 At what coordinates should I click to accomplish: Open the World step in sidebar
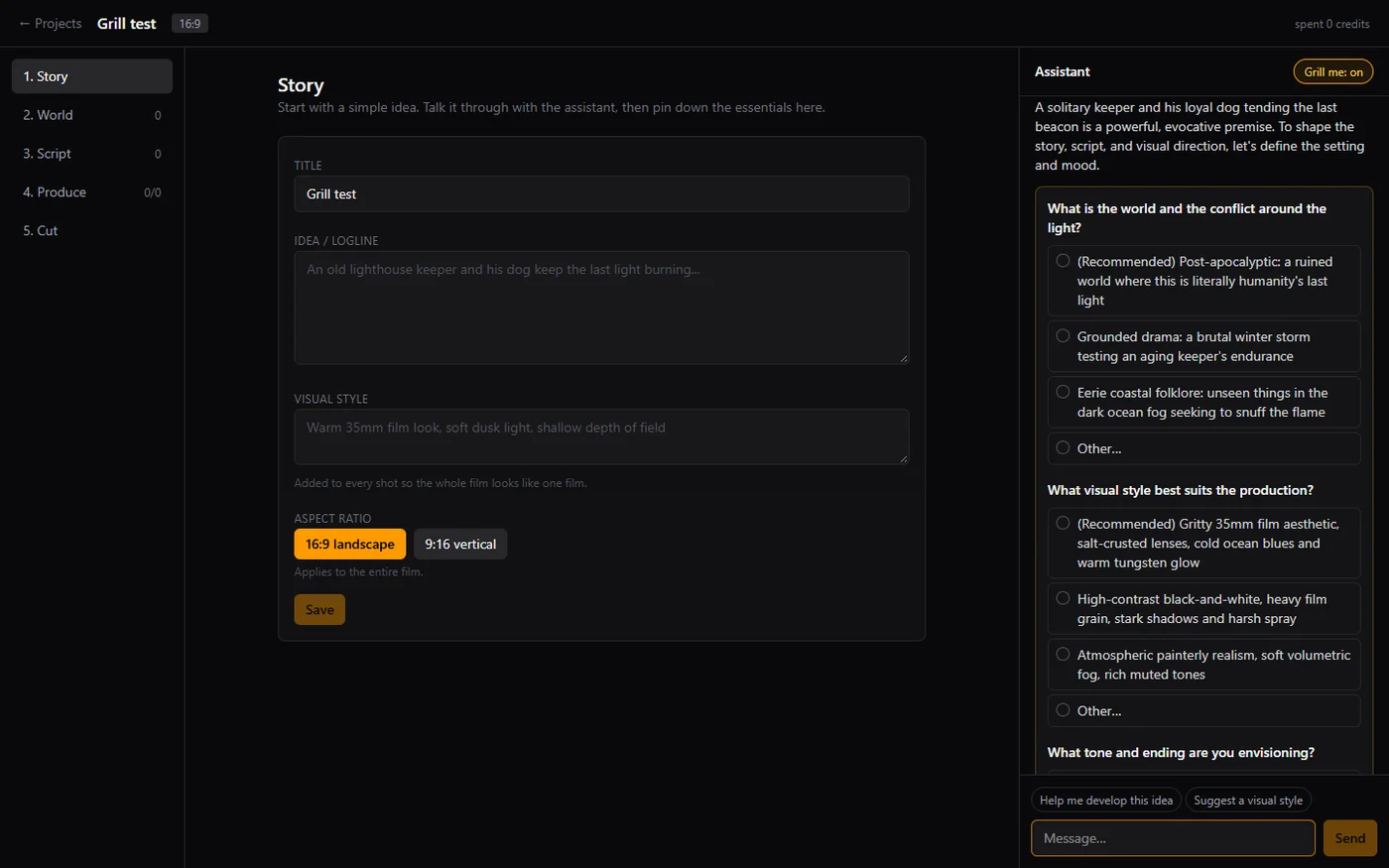(x=92, y=115)
